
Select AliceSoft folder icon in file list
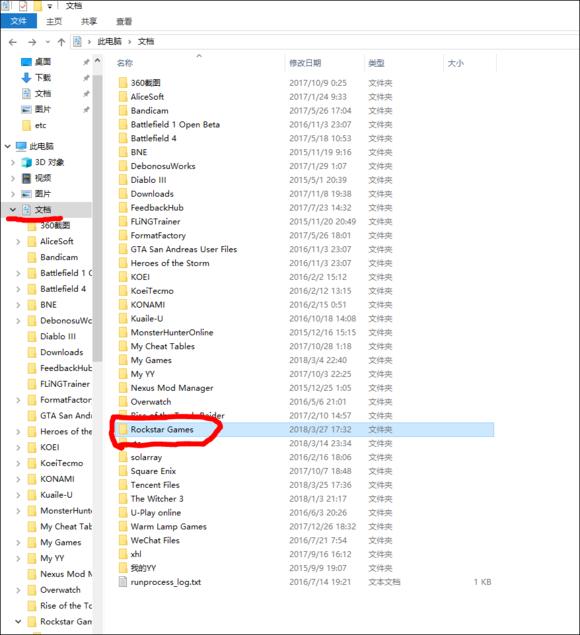coord(123,97)
